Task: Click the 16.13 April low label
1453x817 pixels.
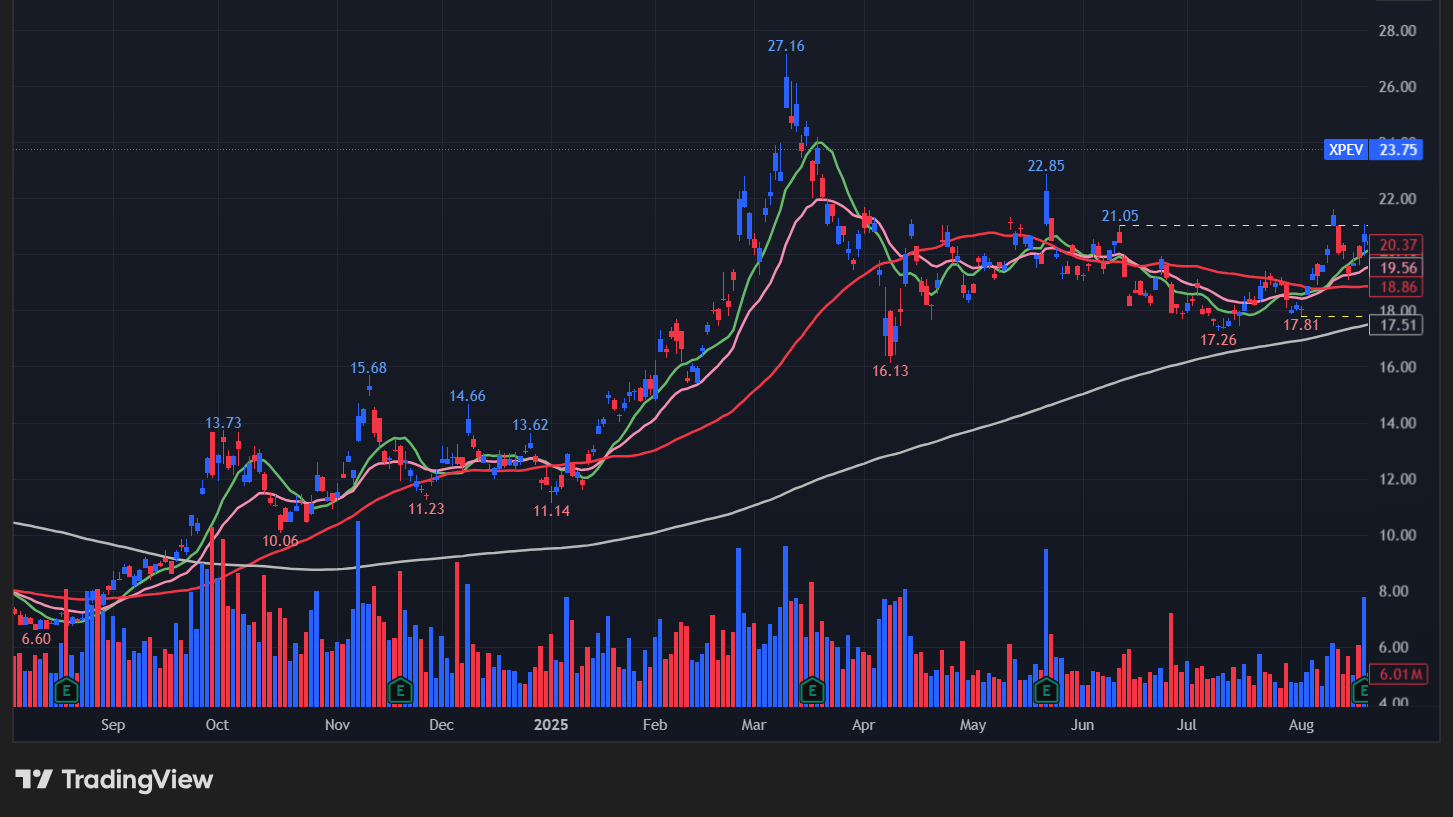Action: pyautogui.click(x=890, y=371)
